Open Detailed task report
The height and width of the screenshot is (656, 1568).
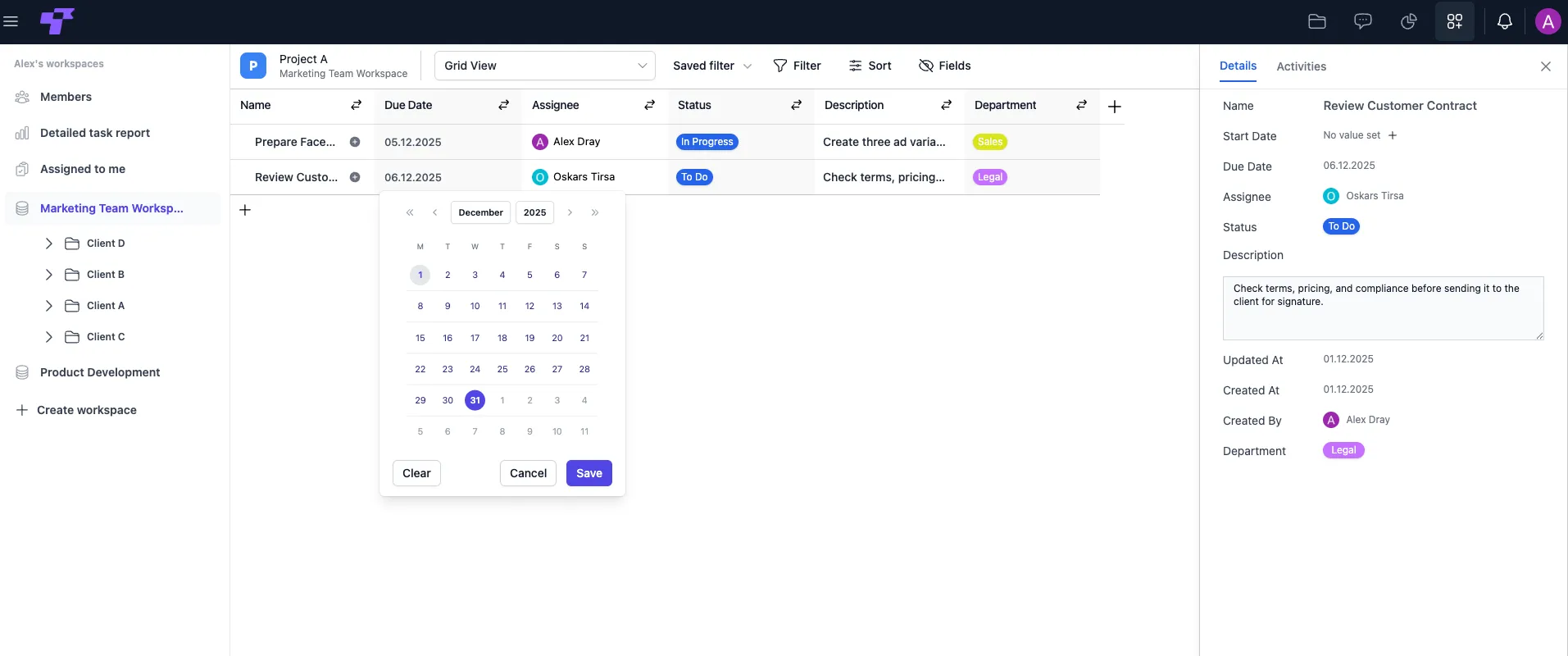[95, 133]
